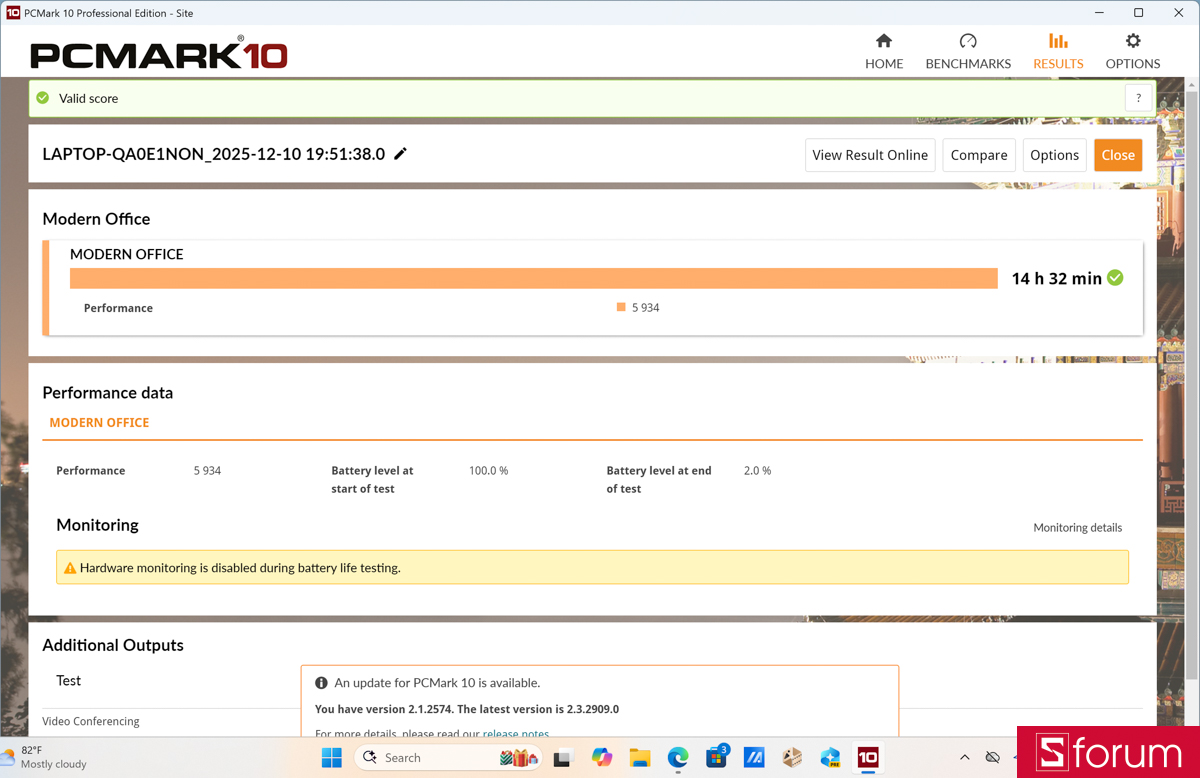Open the PRE badge app taskbar icon
This screenshot has width=1200, height=778.
(830, 758)
